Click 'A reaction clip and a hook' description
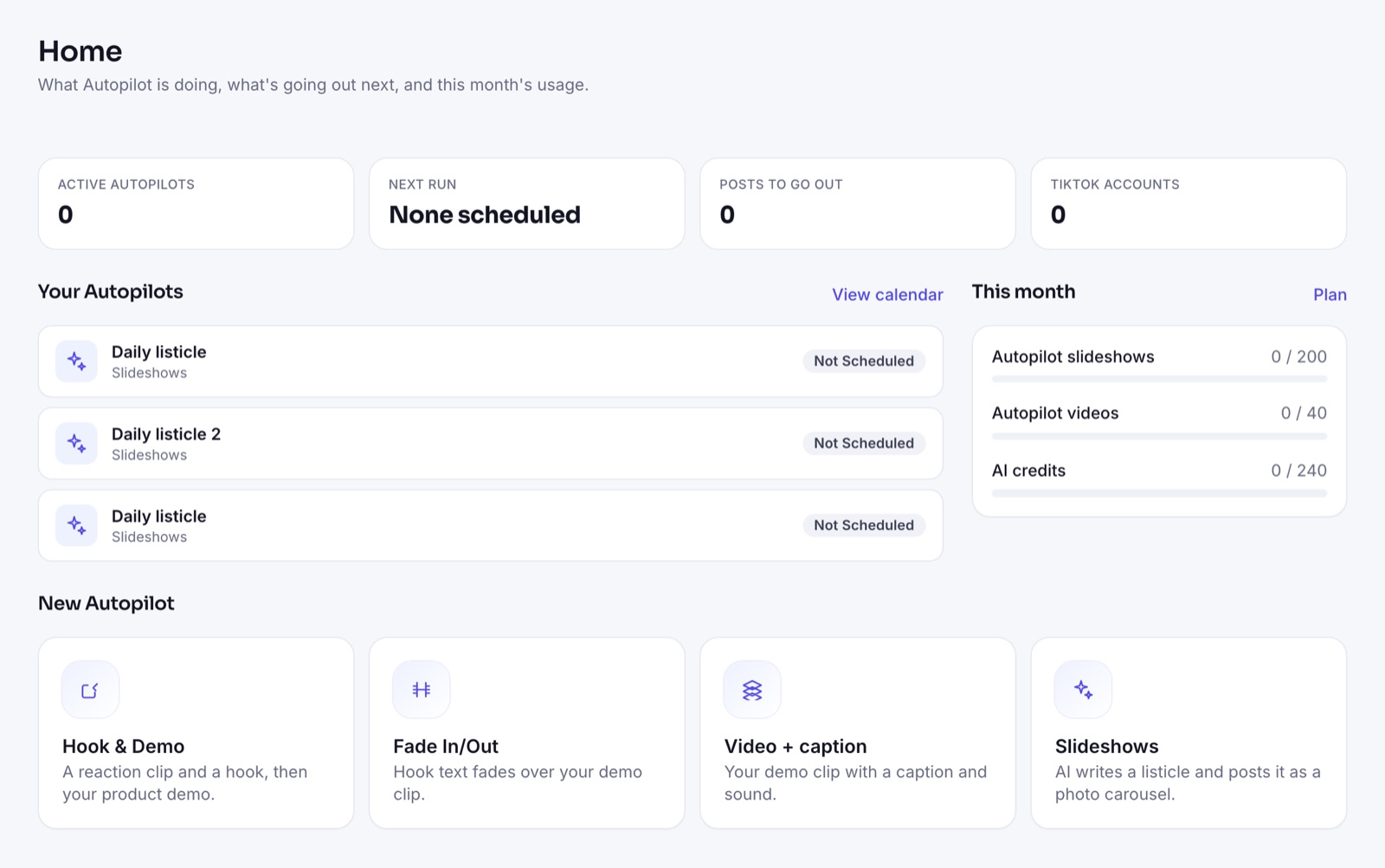 (184, 783)
